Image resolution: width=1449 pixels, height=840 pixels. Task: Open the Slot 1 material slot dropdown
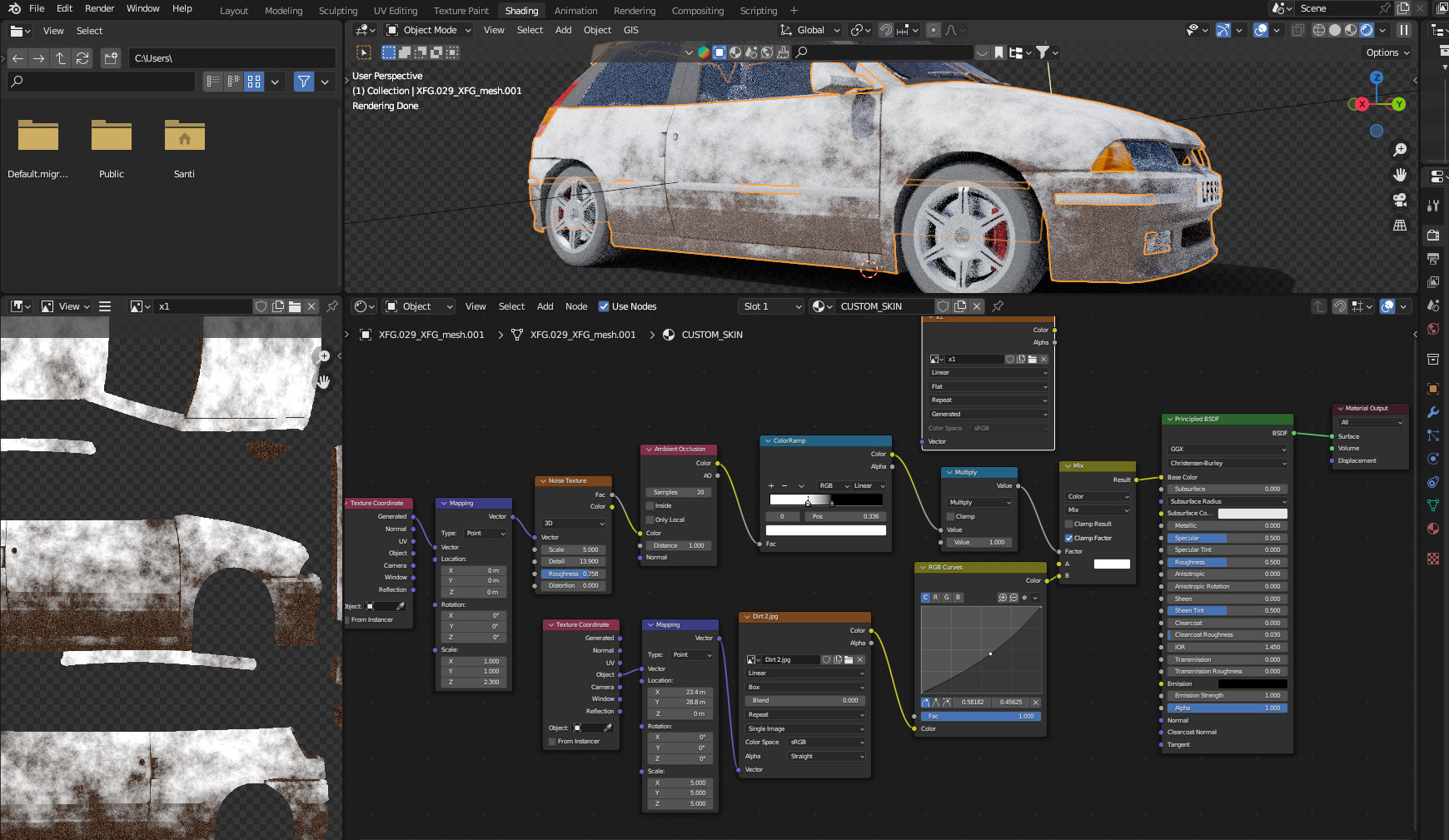click(x=772, y=306)
